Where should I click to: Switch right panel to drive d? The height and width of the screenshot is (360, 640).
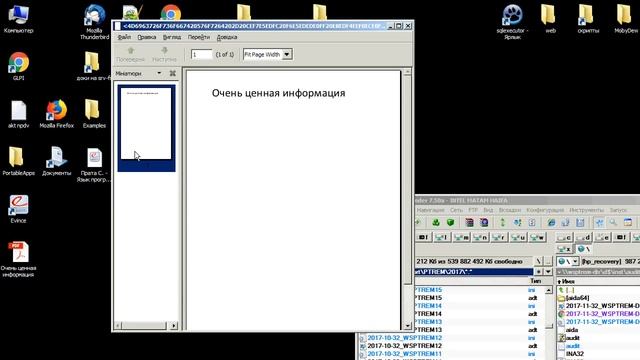pos(584,237)
